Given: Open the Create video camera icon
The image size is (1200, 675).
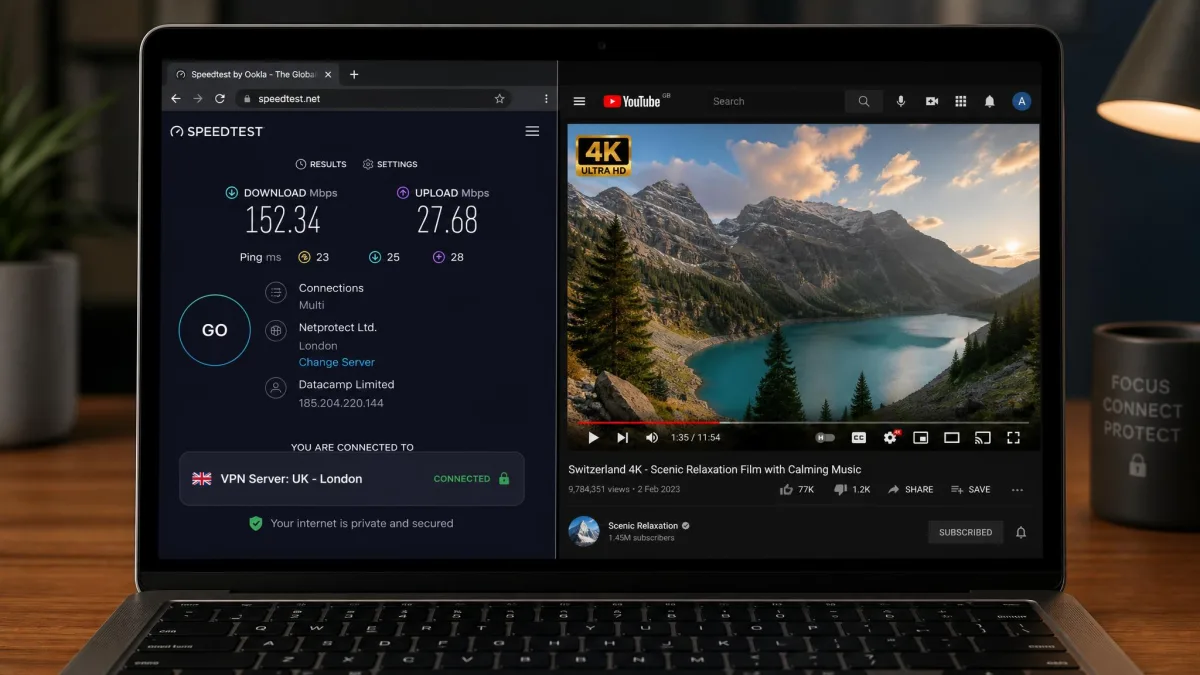Looking at the screenshot, I should (x=932, y=101).
